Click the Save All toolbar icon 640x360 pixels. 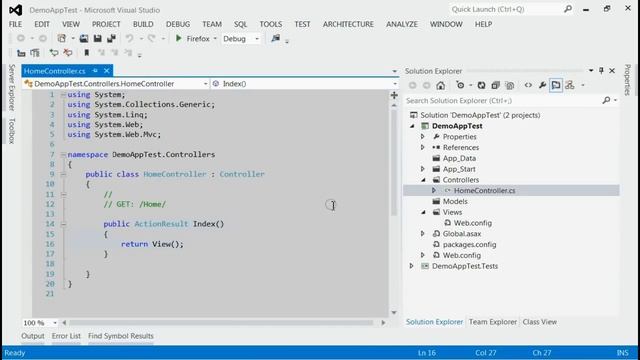[111, 38]
